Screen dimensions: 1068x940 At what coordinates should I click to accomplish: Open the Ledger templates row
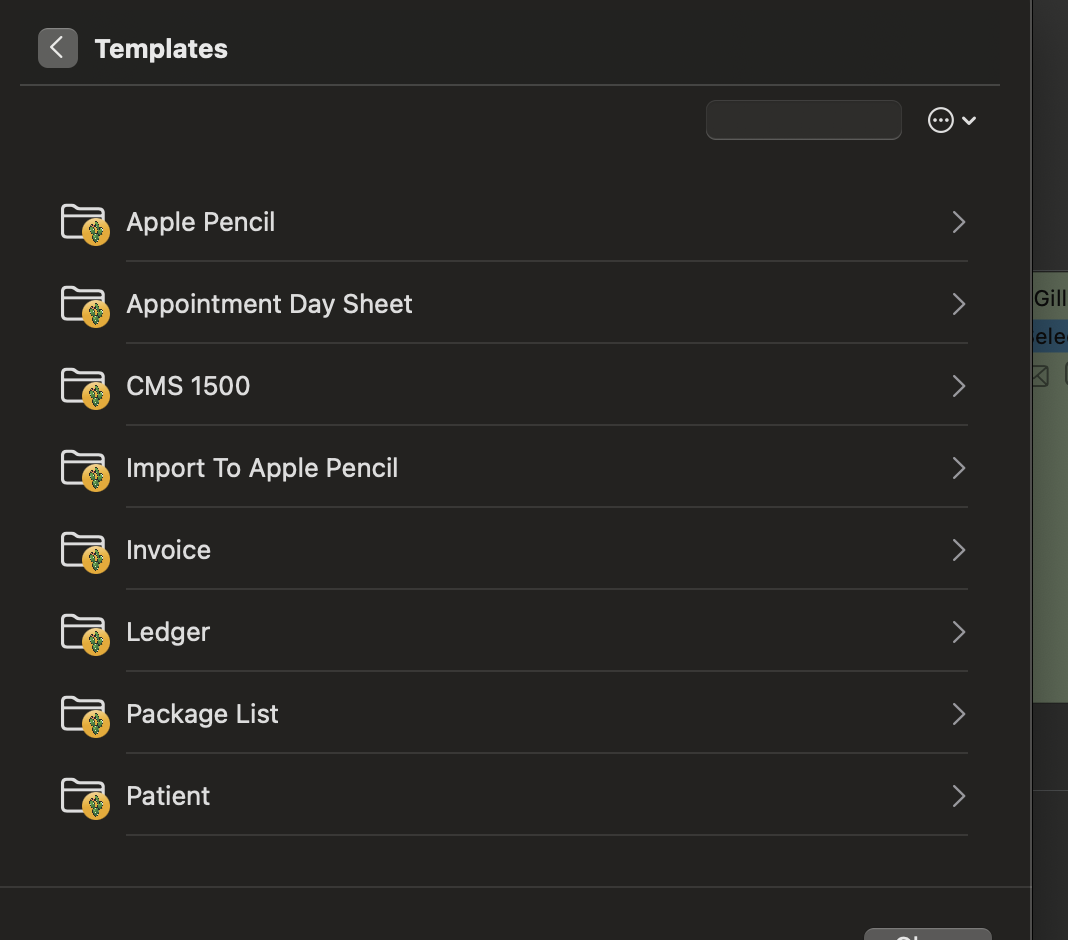[x=514, y=632]
